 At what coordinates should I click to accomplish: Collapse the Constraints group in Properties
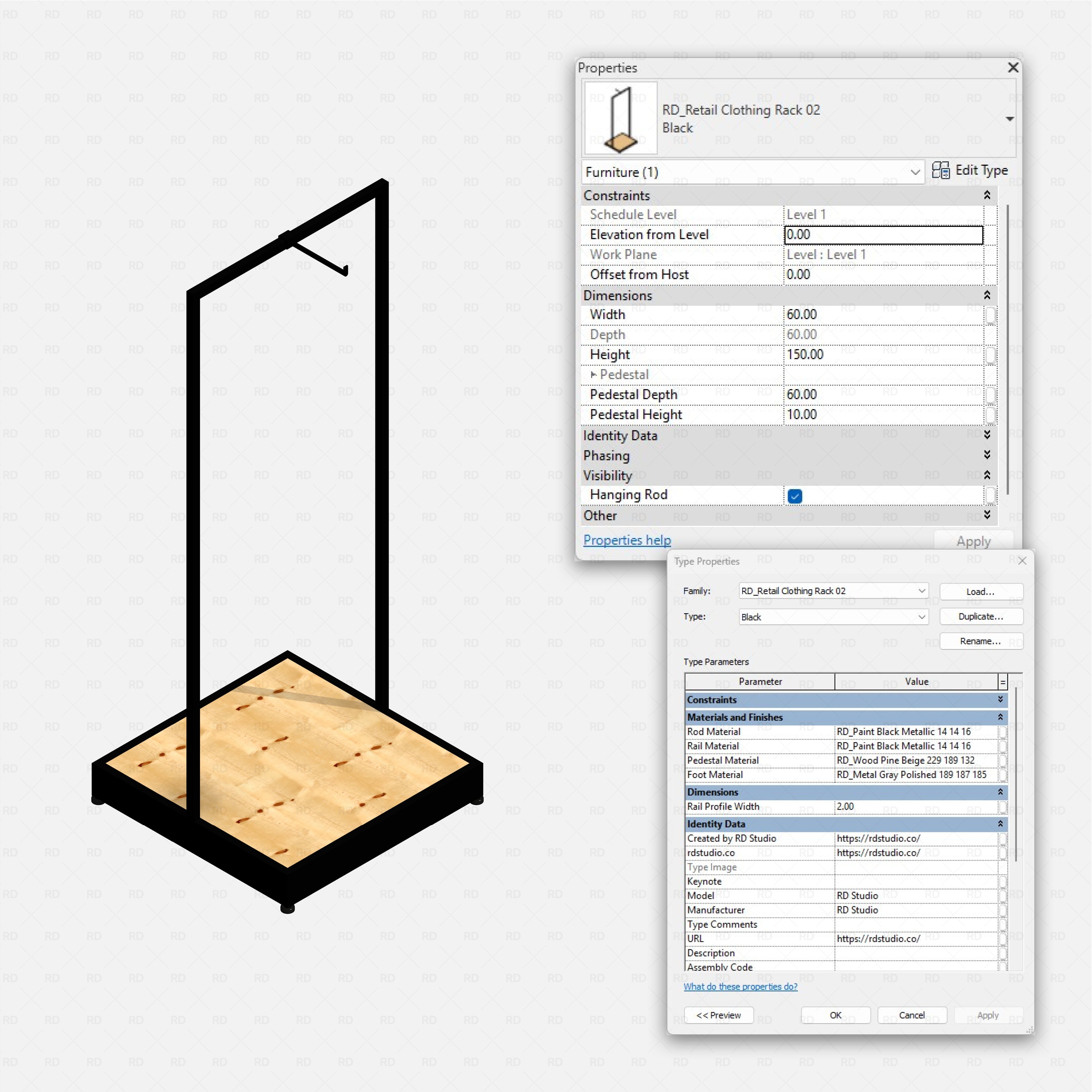point(987,195)
